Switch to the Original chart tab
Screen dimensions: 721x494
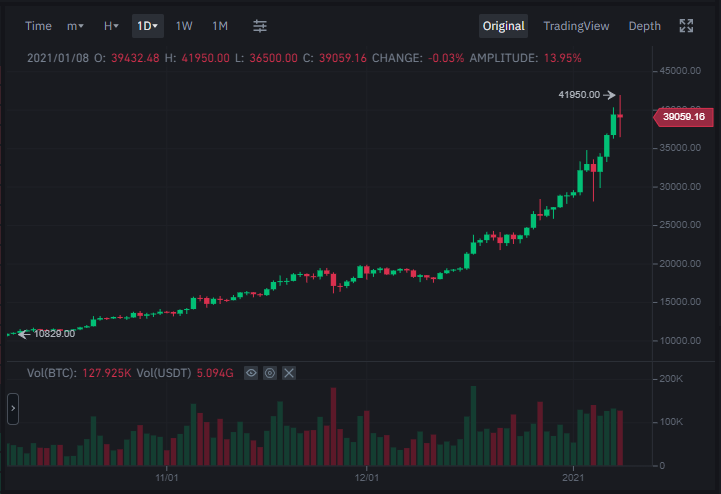pos(504,26)
